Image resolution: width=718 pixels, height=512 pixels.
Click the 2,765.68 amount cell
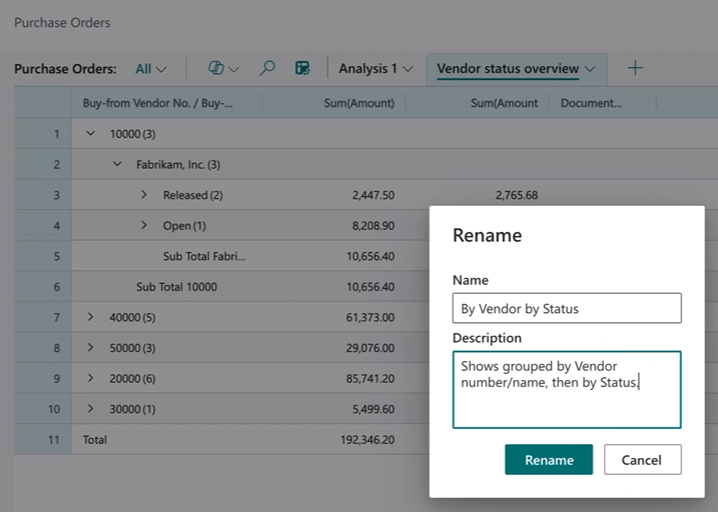coord(517,195)
